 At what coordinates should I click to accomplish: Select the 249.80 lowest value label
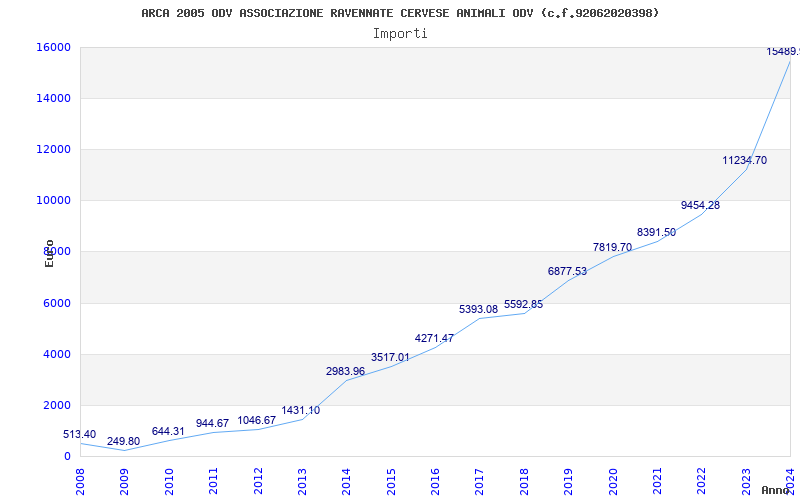click(x=123, y=441)
